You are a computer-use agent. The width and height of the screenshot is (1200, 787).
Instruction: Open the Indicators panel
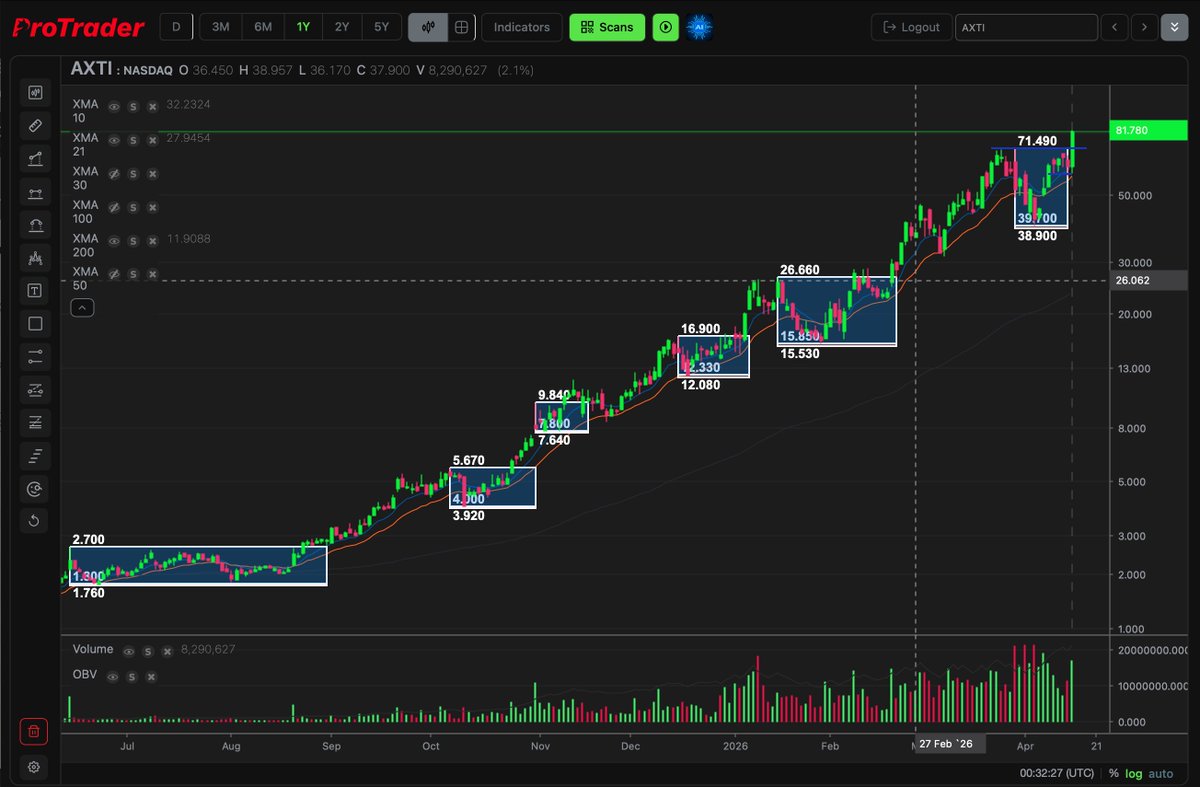521,27
